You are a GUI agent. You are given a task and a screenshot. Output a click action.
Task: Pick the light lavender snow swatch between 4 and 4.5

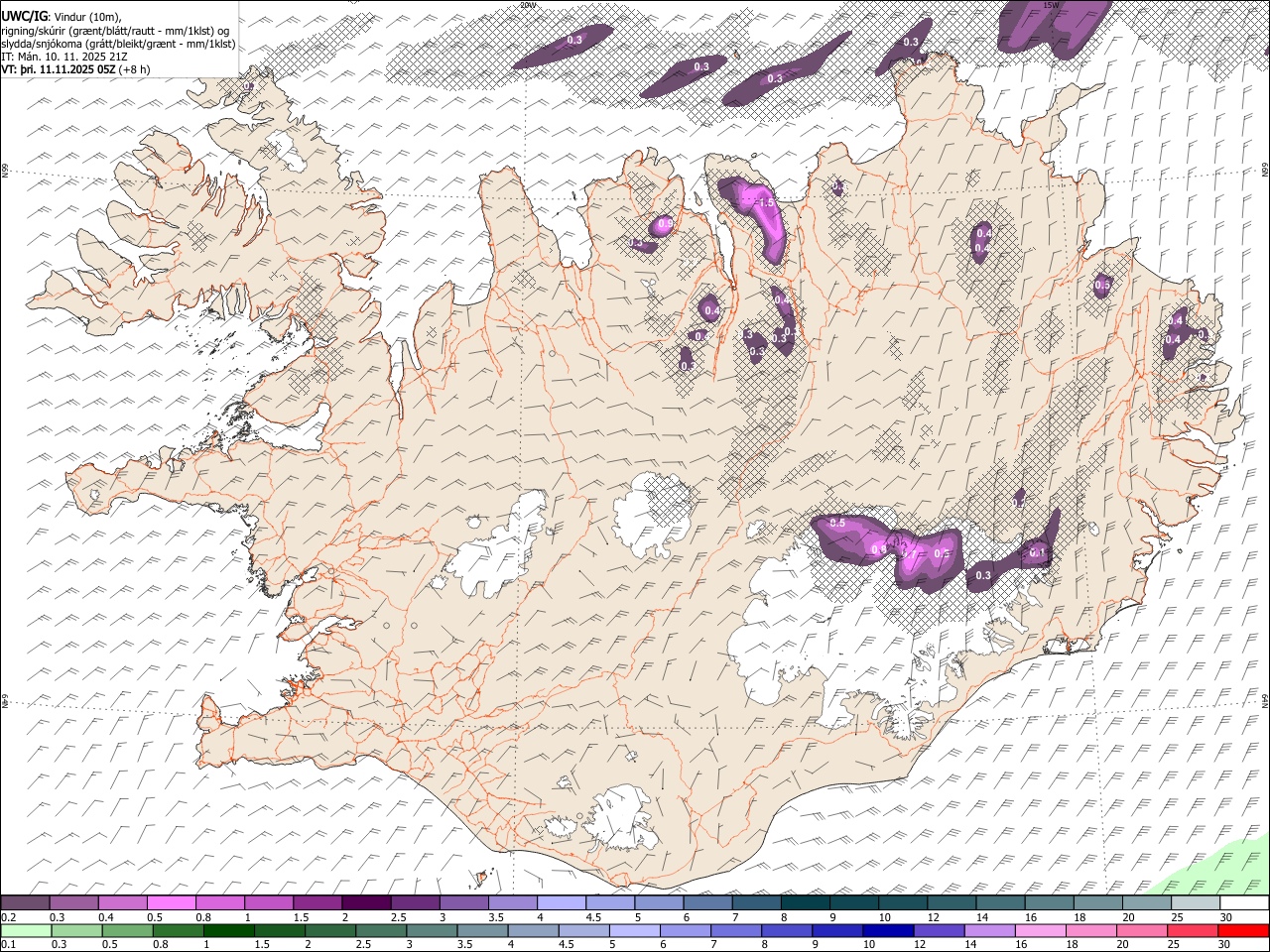[561, 903]
